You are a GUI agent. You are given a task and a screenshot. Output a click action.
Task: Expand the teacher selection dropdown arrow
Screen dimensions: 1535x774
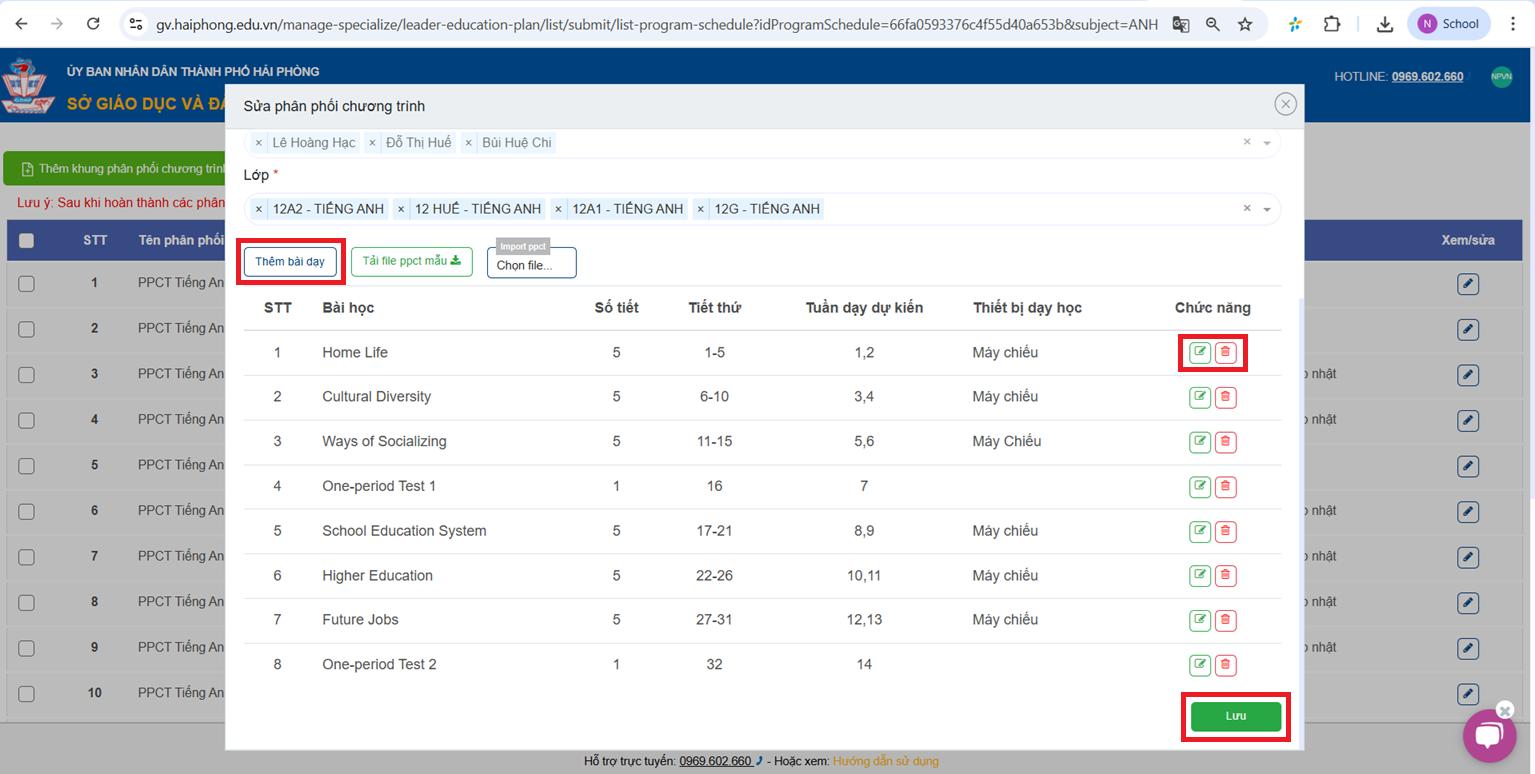point(1267,143)
